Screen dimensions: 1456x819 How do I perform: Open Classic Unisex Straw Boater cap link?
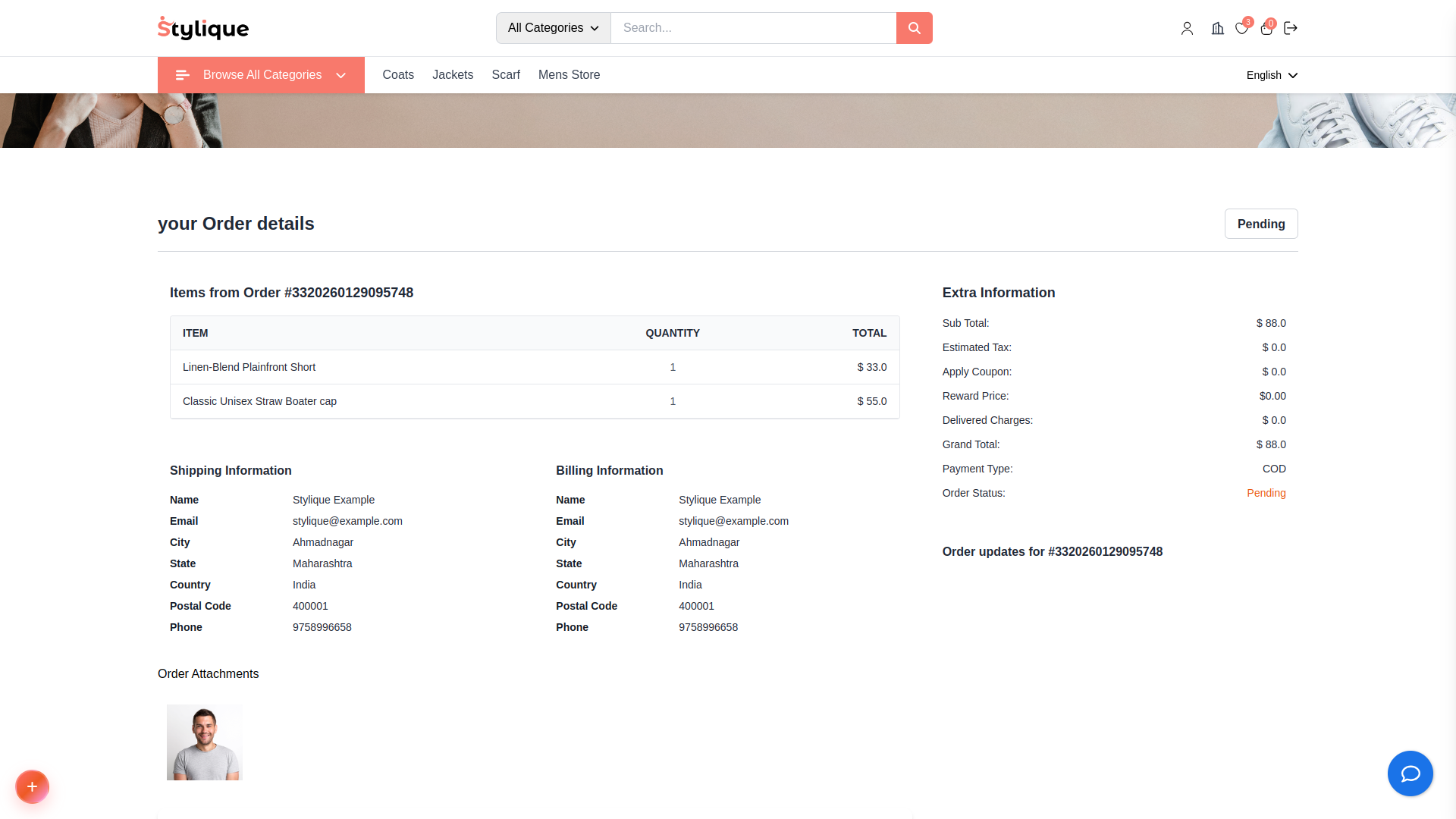point(259,401)
